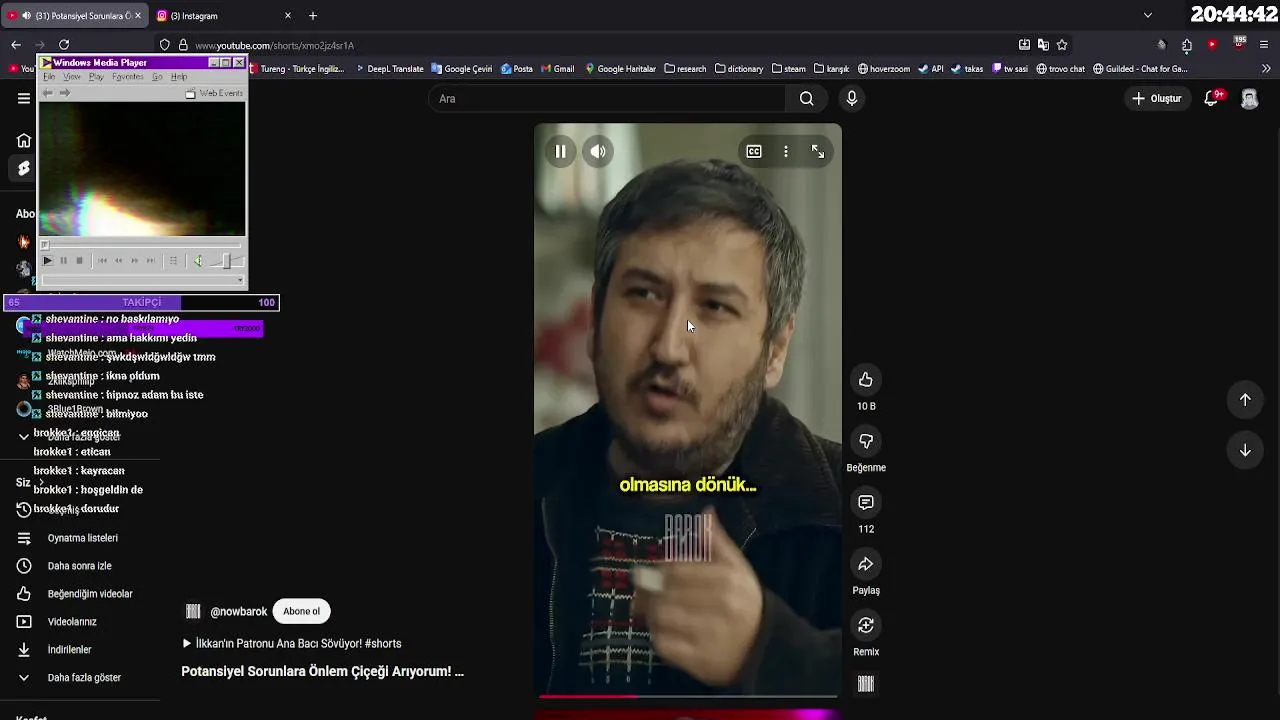This screenshot has height=720, width=1280.
Task: Click the YouTube search field 'Ara'
Action: coord(607,98)
